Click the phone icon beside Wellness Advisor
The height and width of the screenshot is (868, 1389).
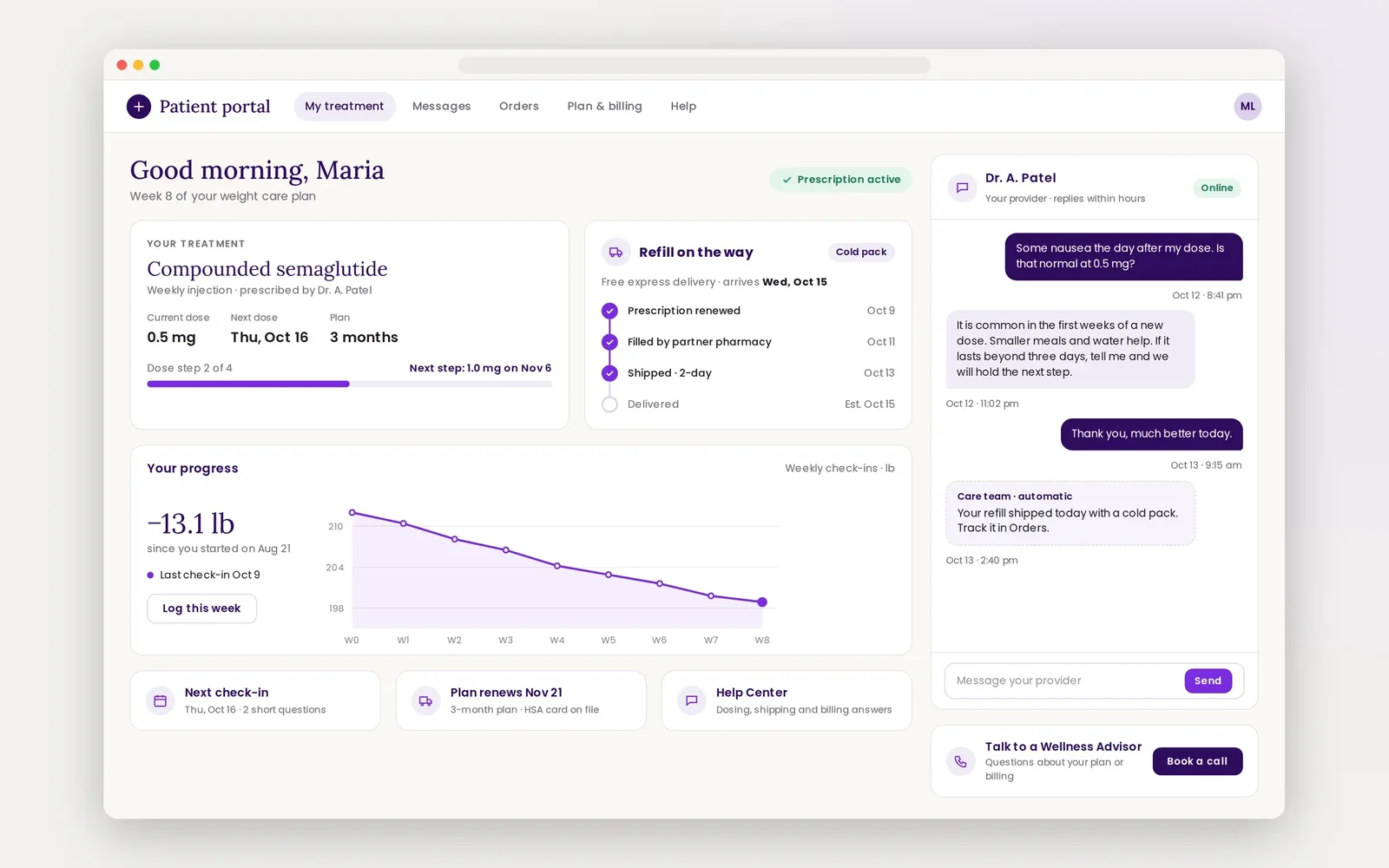[x=960, y=762]
